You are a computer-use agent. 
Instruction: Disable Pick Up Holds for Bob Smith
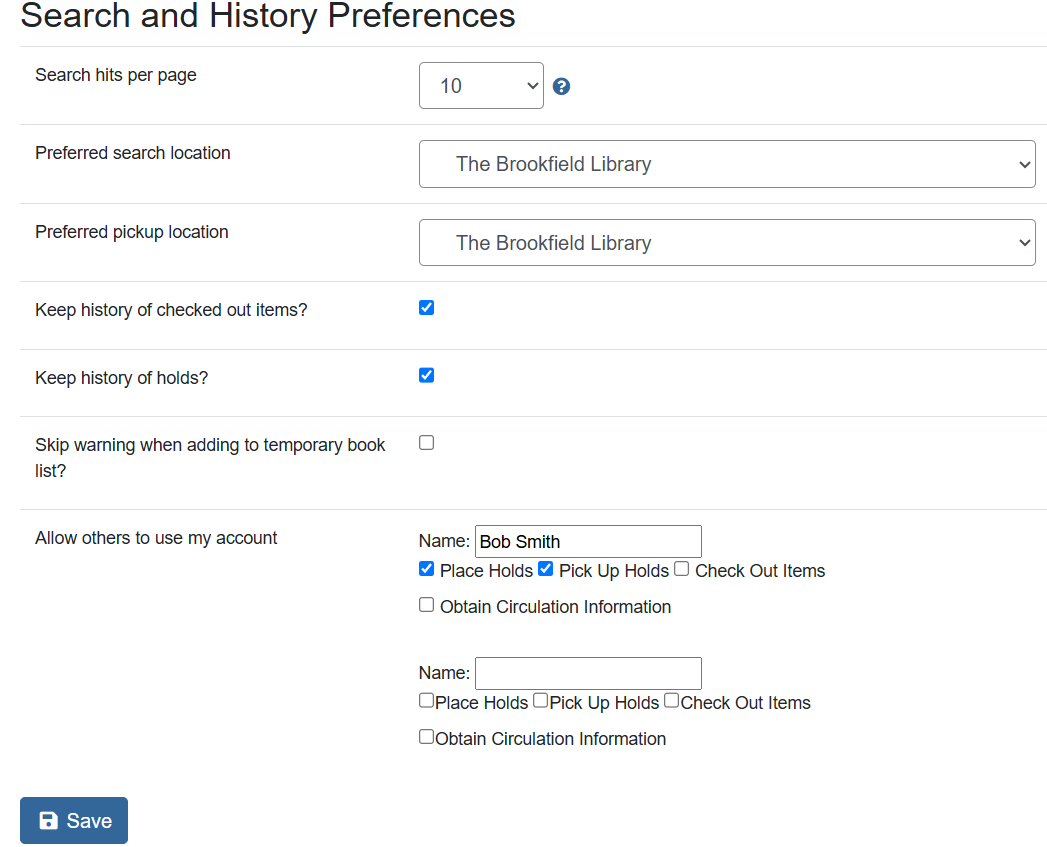pos(545,568)
